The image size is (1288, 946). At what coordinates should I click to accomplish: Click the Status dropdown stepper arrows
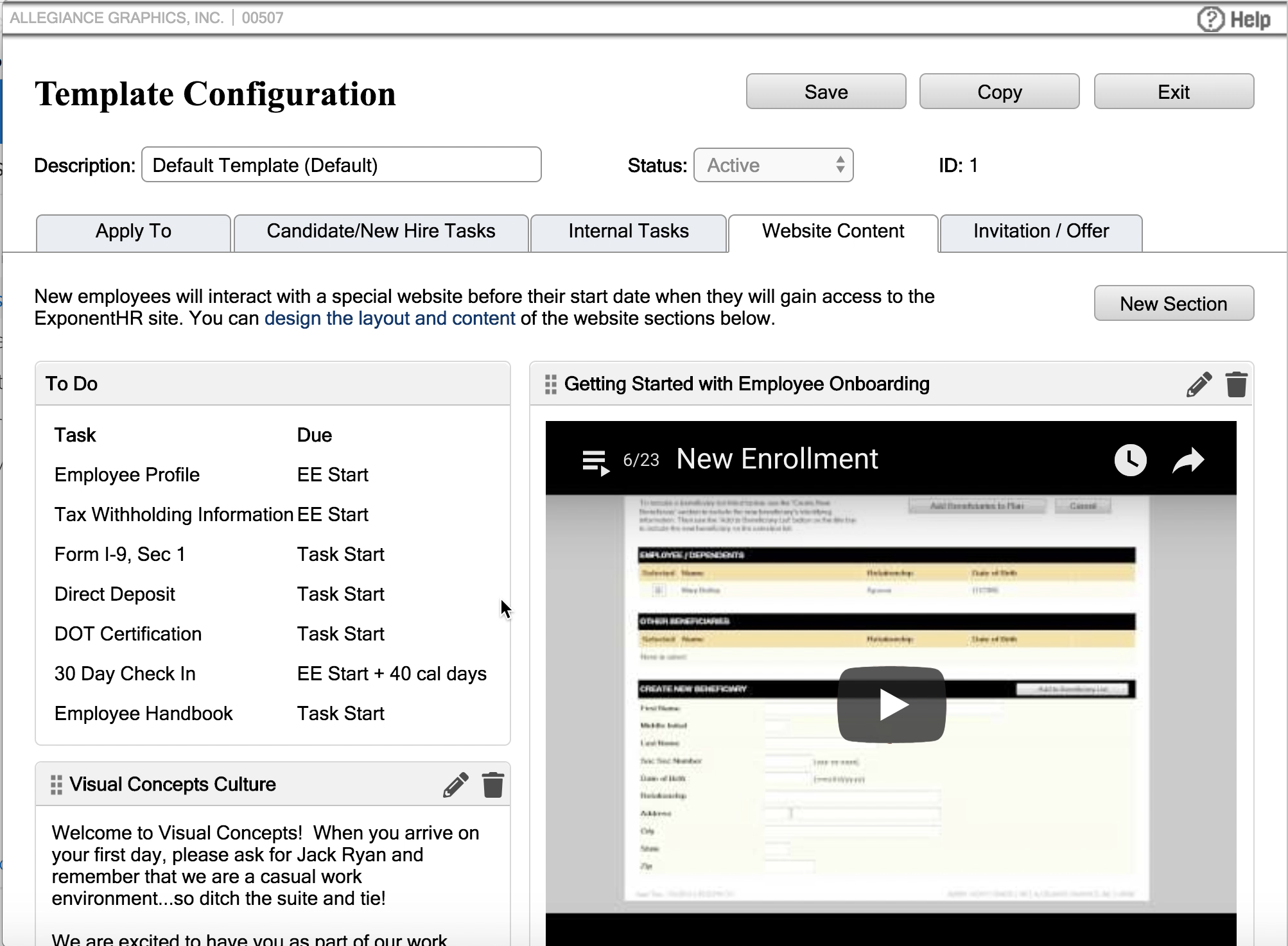click(x=840, y=165)
